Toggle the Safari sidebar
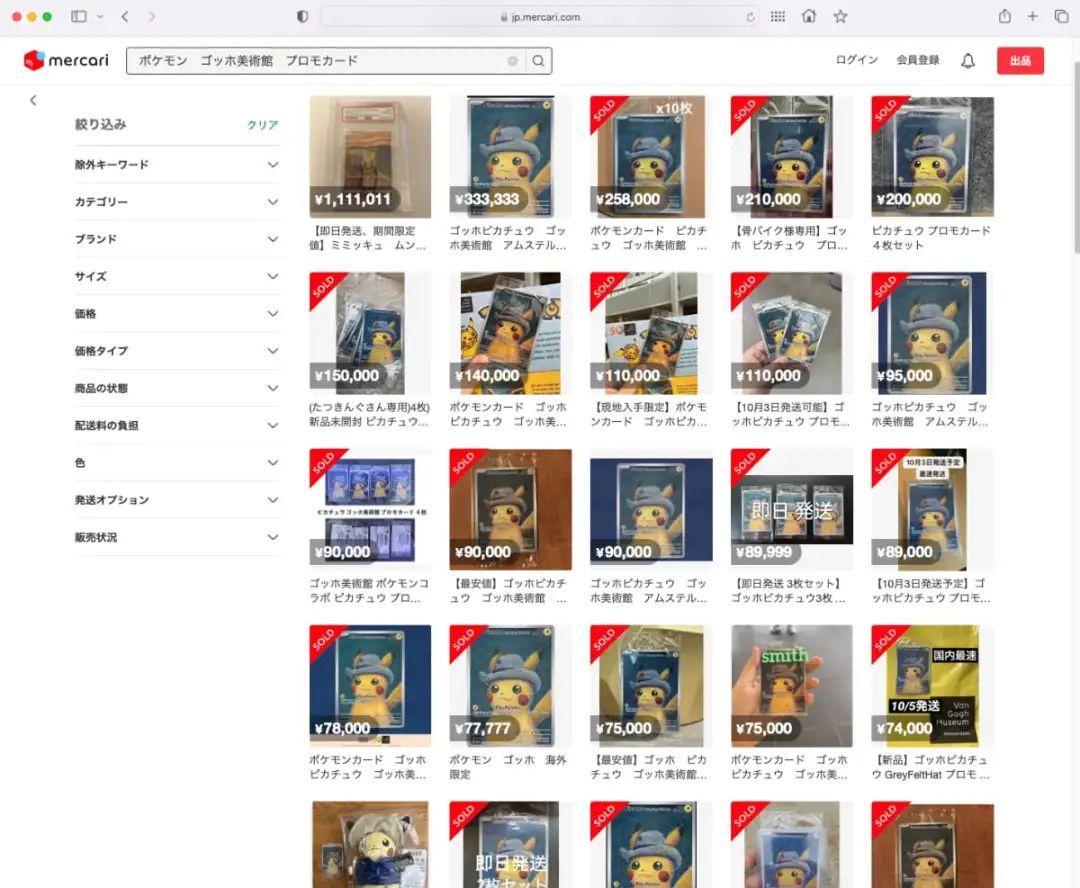 click(79, 16)
